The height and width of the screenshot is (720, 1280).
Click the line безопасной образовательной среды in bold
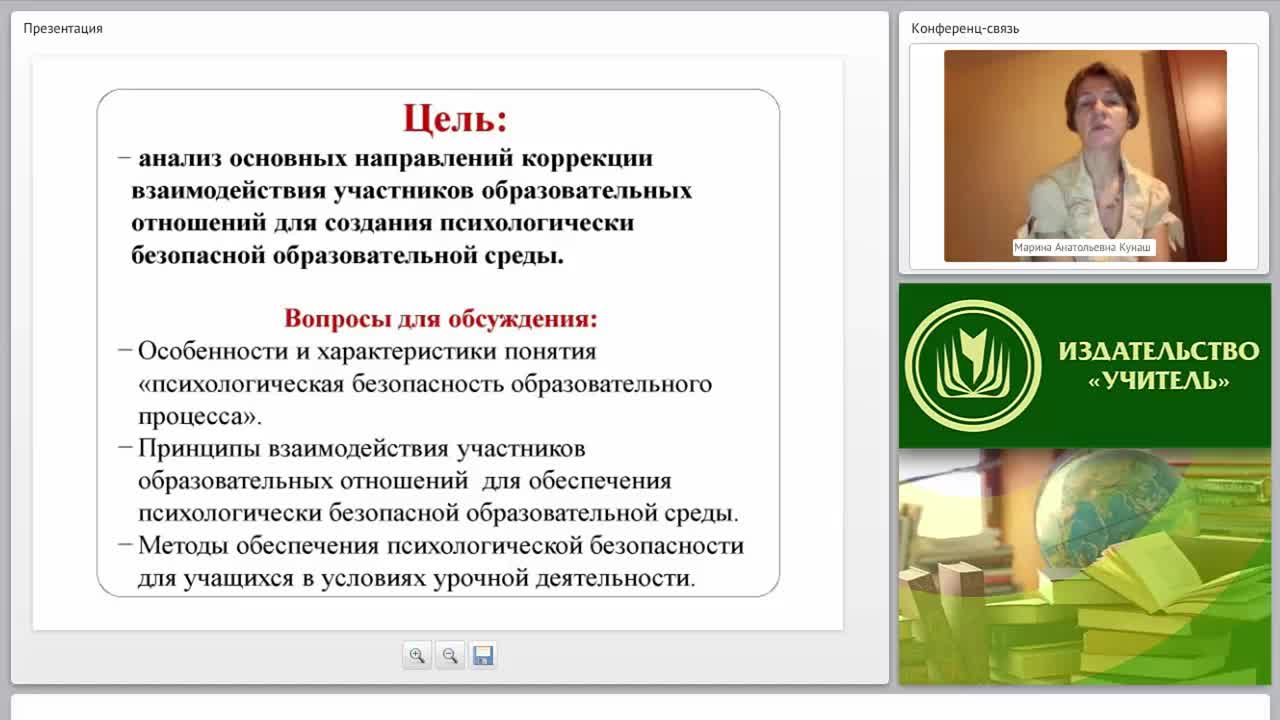click(348, 256)
